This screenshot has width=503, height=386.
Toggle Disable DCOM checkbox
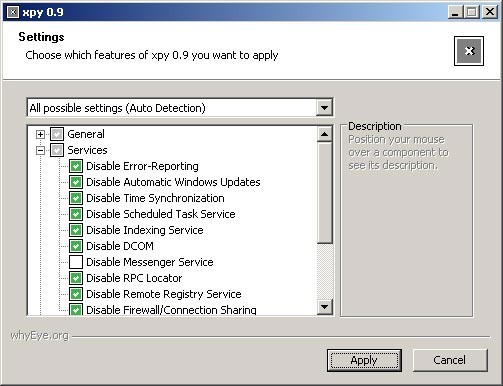tap(76, 246)
